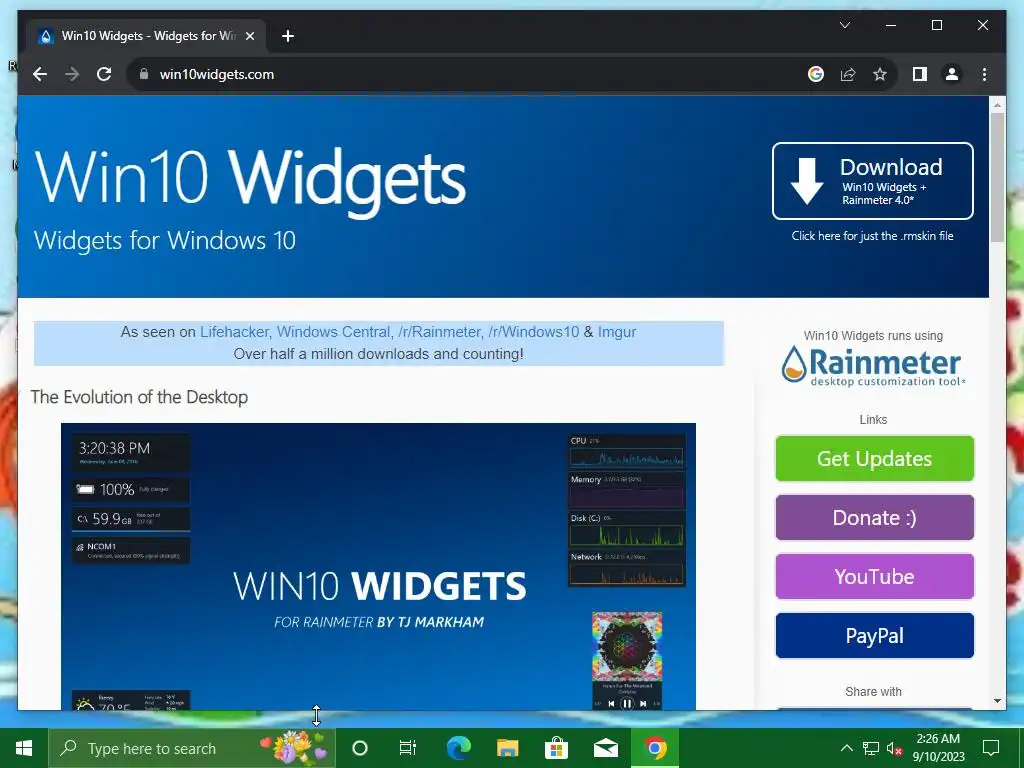1024x768 pixels.
Task: Click the forward navigation arrow
Action: pos(72,74)
